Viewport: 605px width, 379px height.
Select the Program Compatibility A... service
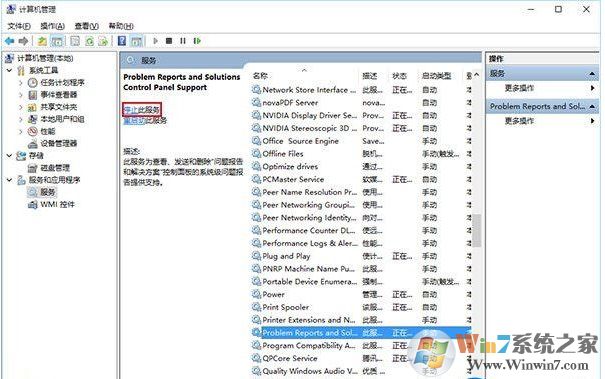(361, 345)
